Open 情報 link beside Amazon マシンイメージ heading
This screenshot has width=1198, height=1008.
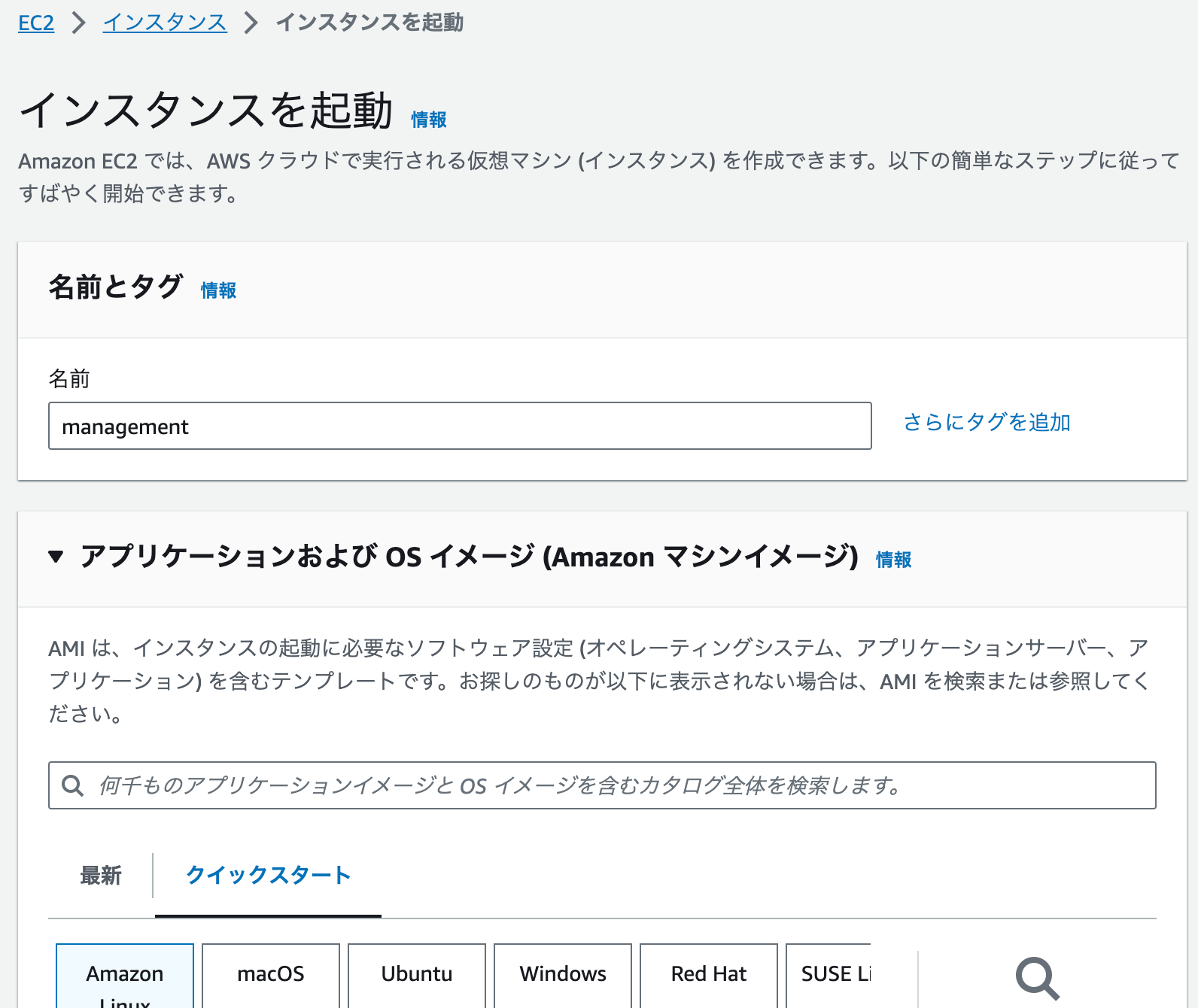click(x=894, y=560)
